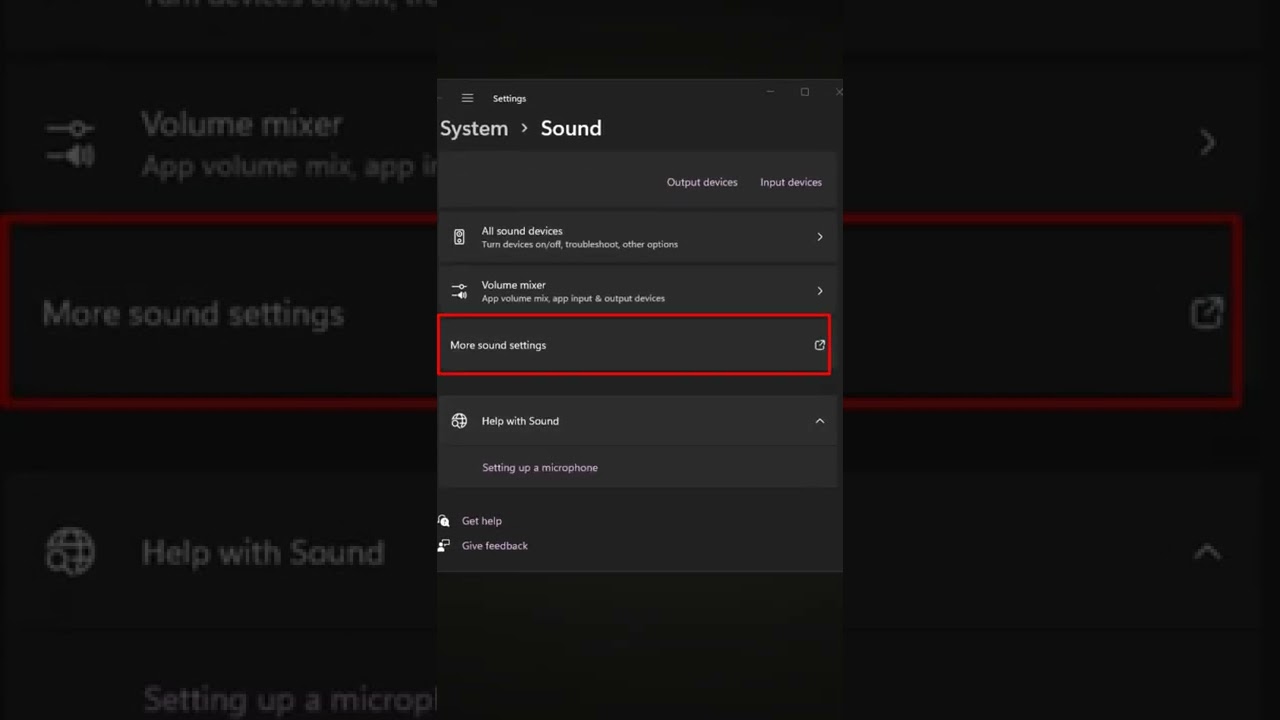Click the Settings window title text
Image resolution: width=1280 pixels, height=720 pixels.
[x=509, y=98]
